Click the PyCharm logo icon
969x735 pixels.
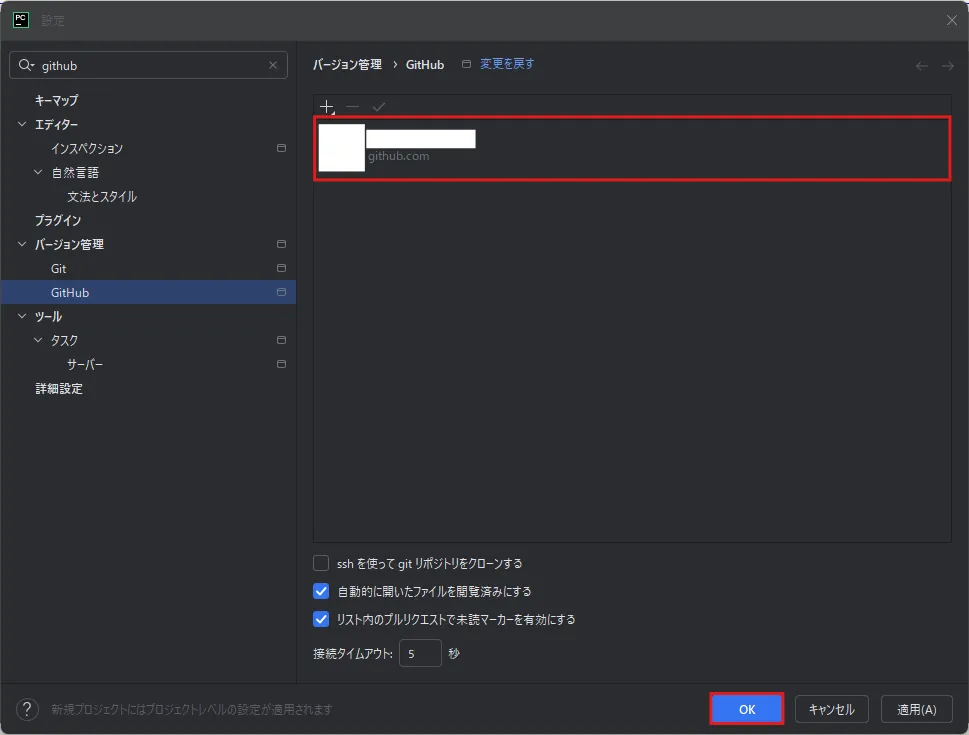(x=20, y=20)
